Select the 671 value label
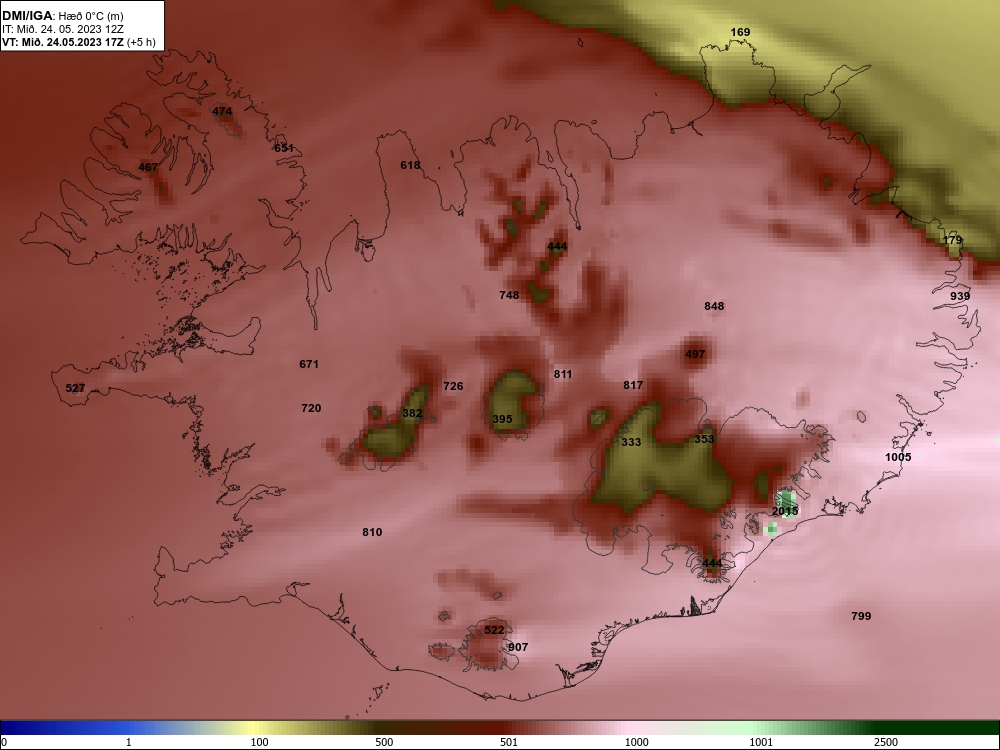 click(x=309, y=364)
